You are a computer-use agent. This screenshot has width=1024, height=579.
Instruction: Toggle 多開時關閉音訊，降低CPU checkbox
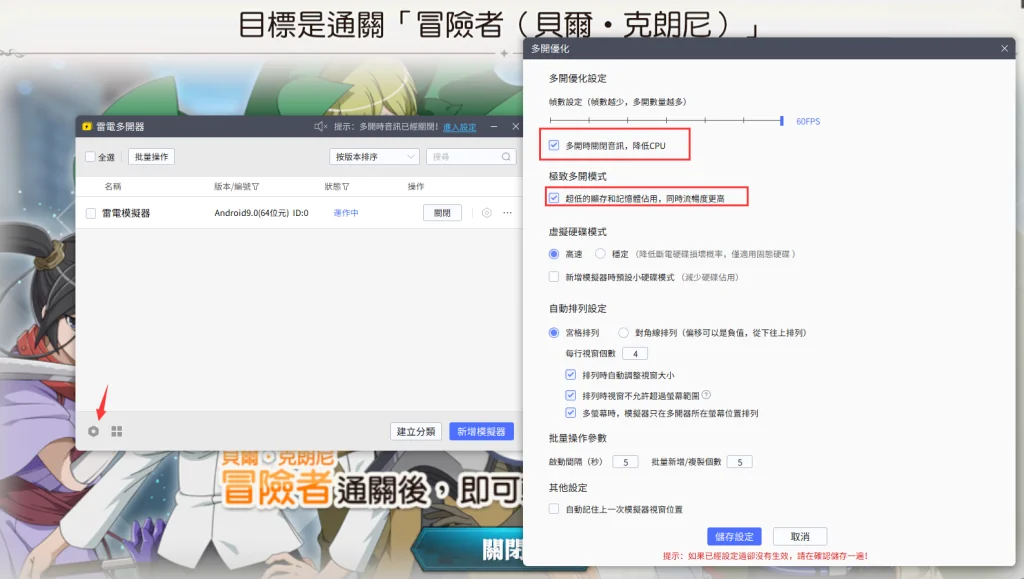tap(554, 145)
